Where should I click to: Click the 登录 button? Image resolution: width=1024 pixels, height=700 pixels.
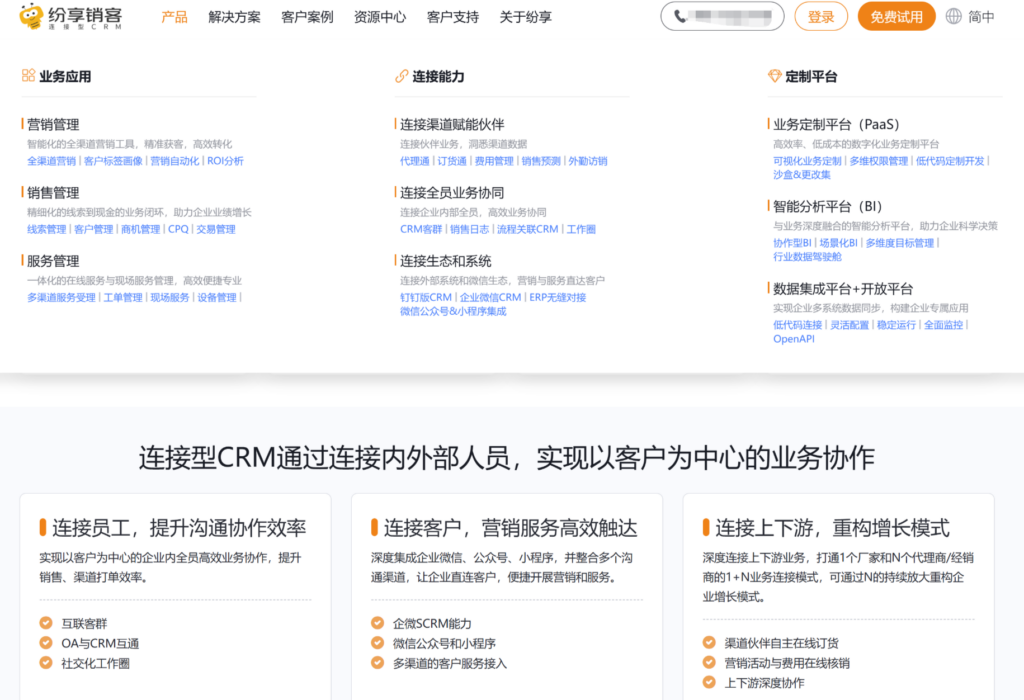(820, 16)
